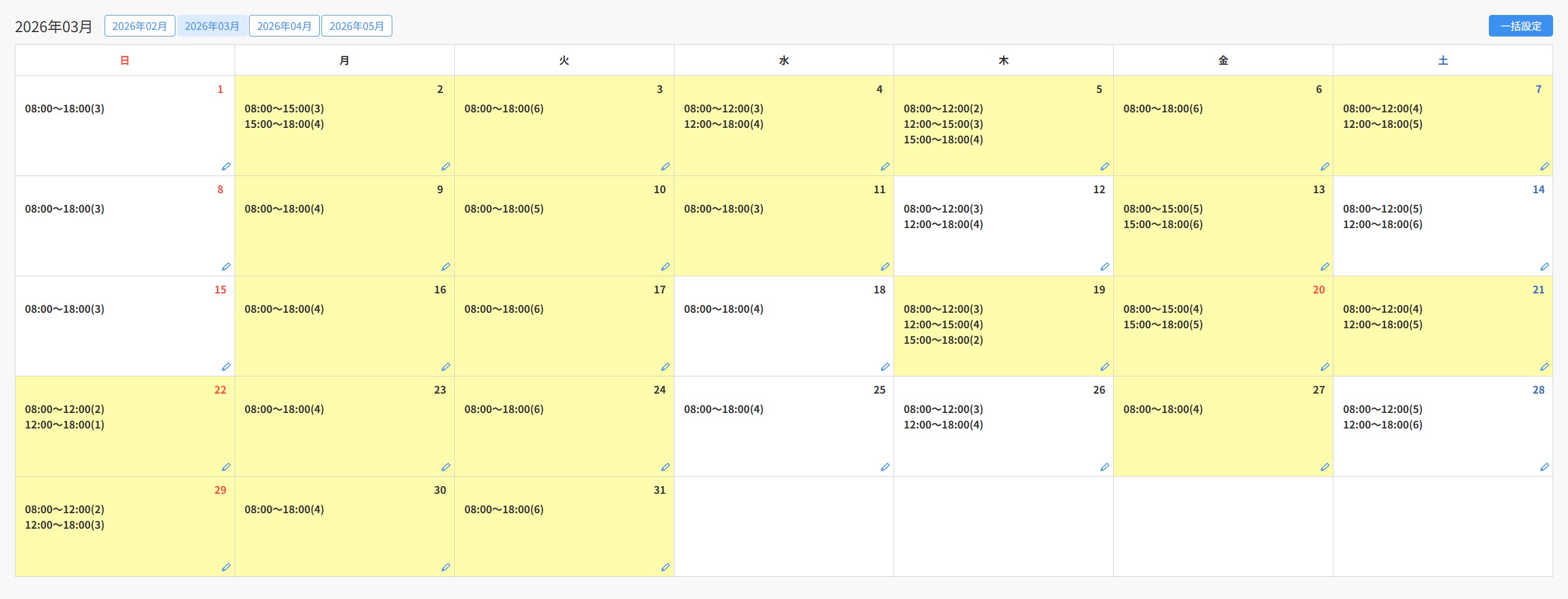Select the current 2026年03月 tab
Image resolution: width=1568 pixels, height=599 pixels.
click(212, 26)
